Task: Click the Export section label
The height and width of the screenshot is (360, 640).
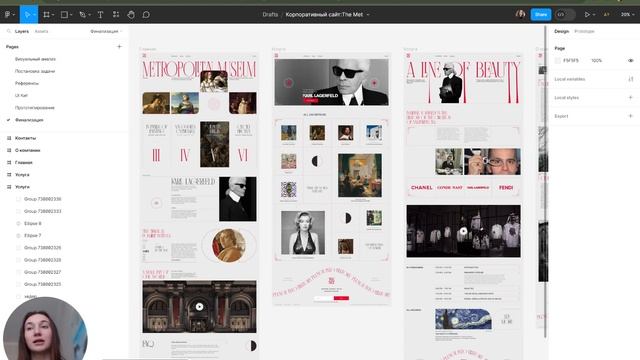Action: (561, 116)
